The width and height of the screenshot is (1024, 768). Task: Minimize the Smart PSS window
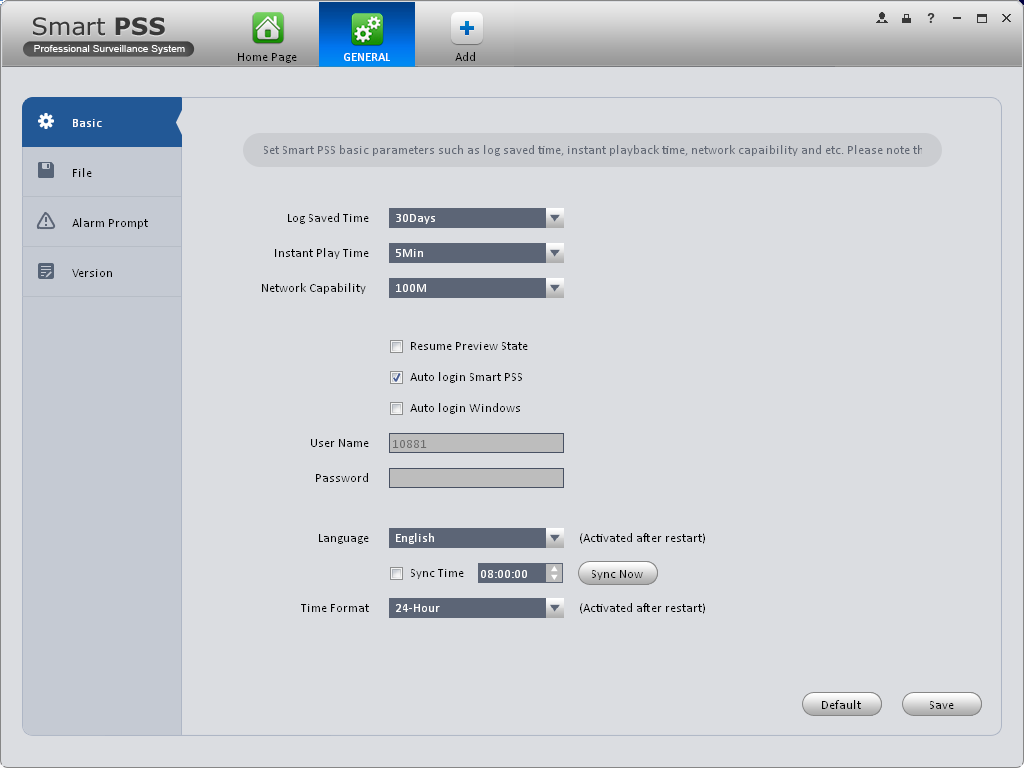tap(957, 18)
